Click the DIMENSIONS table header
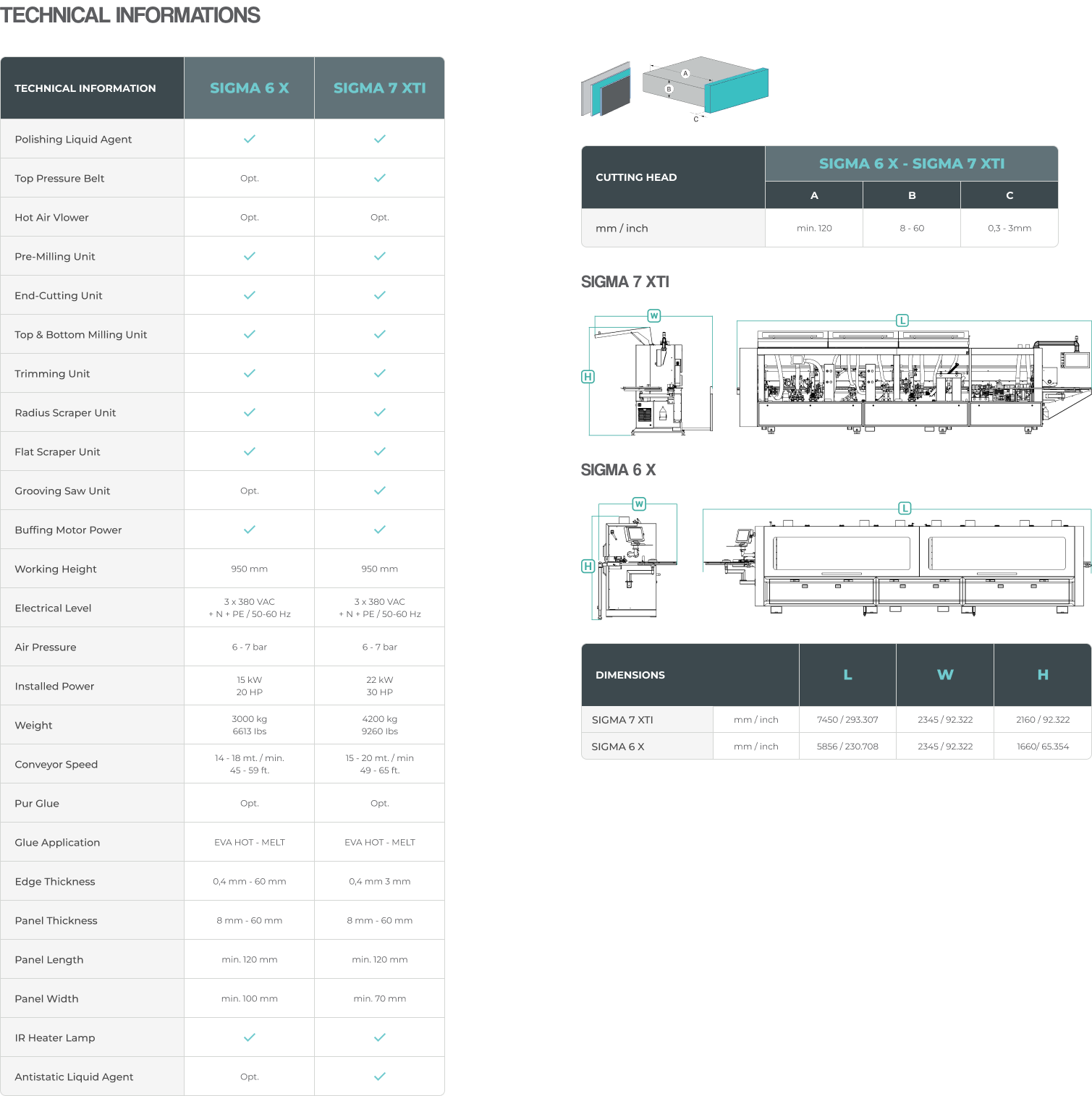1092x1096 pixels. 630,675
